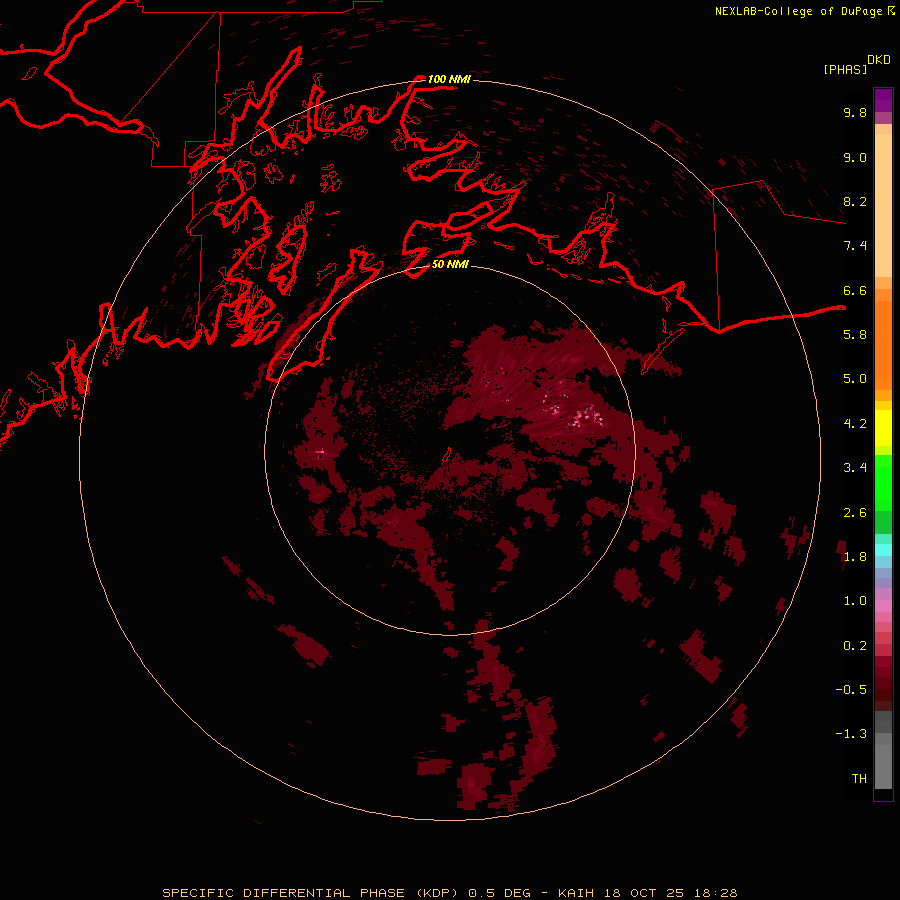Click the [PHAS] units label
This screenshot has height=900, width=900.
pyautogui.click(x=845, y=69)
